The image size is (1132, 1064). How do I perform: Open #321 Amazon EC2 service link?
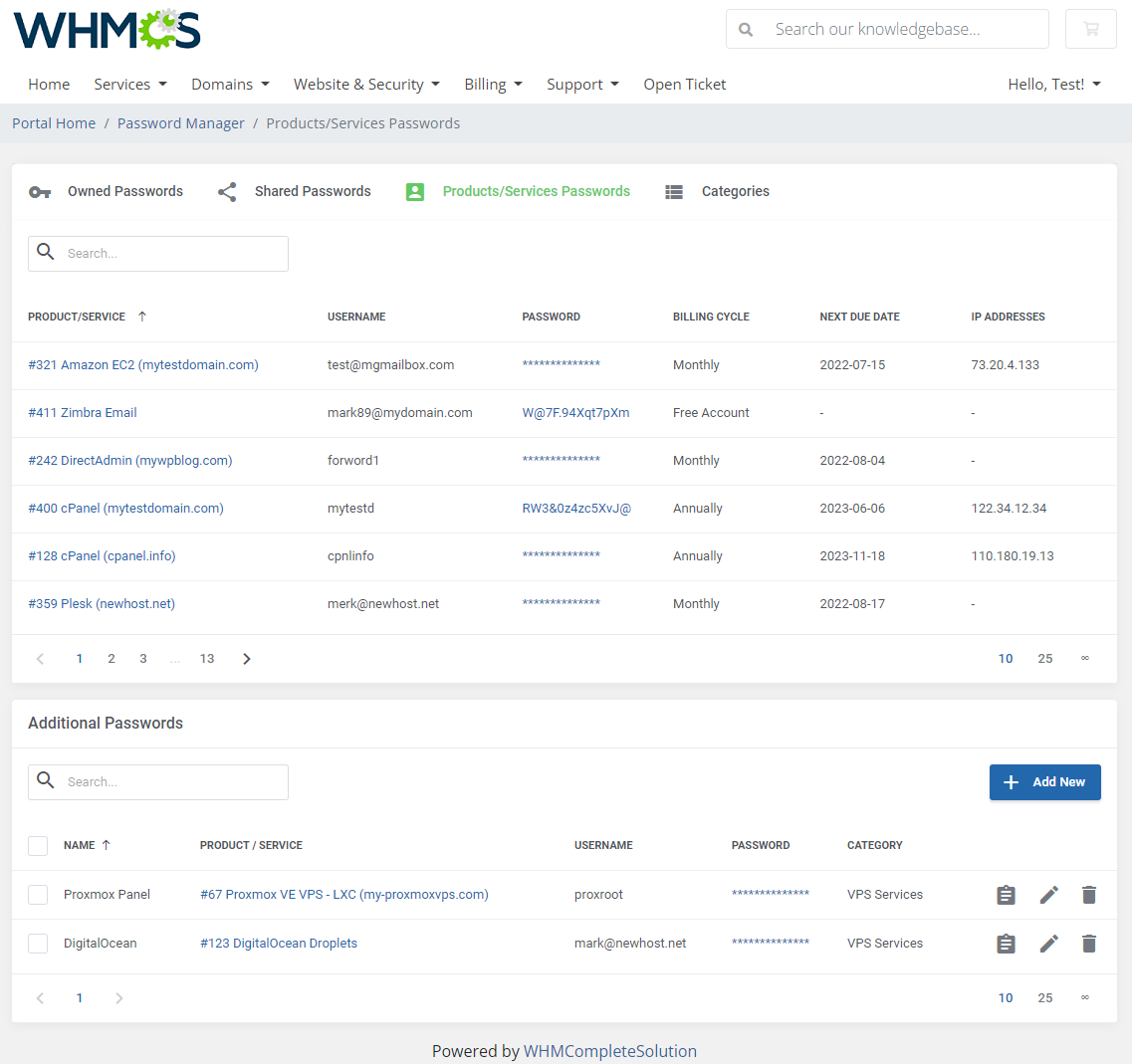coord(143,365)
